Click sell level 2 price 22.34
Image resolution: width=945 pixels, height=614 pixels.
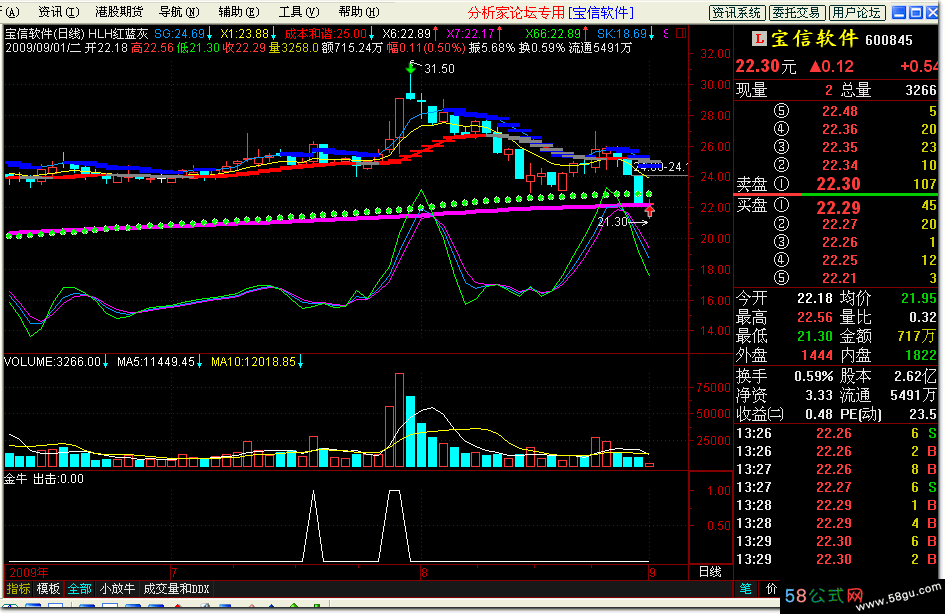[x=840, y=165]
